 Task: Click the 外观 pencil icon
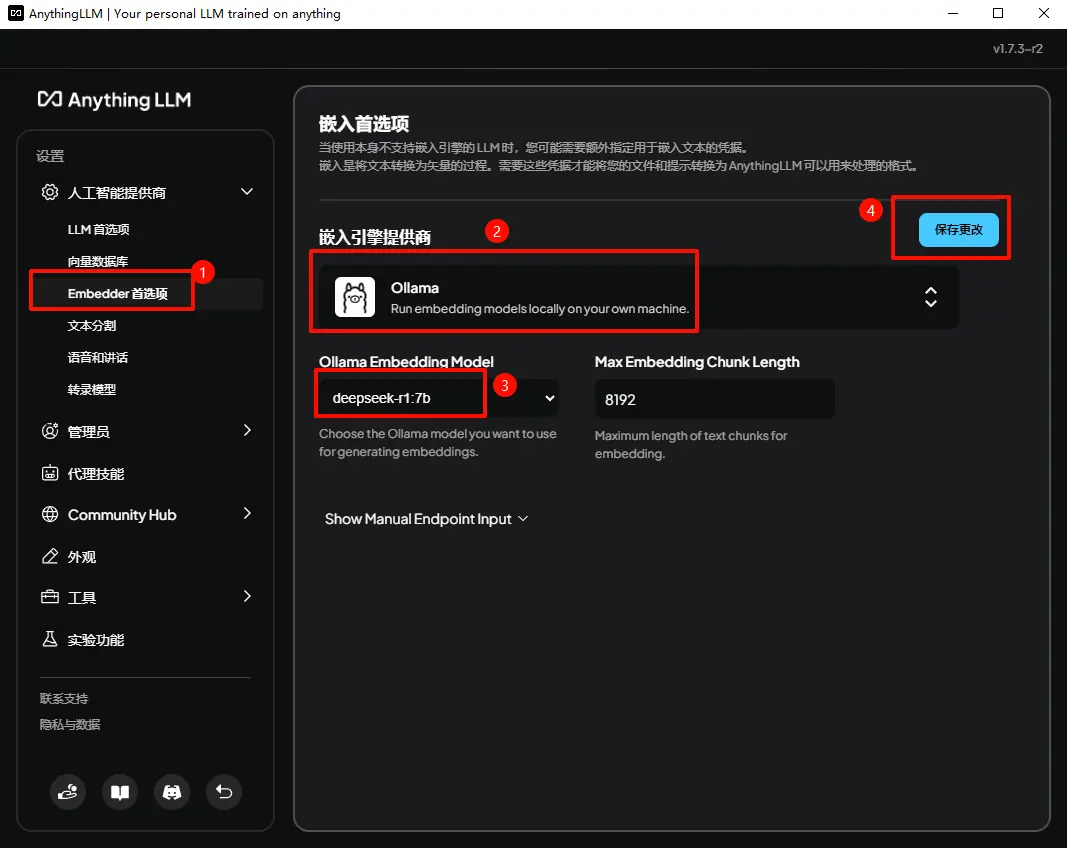click(x=50, y=556)
